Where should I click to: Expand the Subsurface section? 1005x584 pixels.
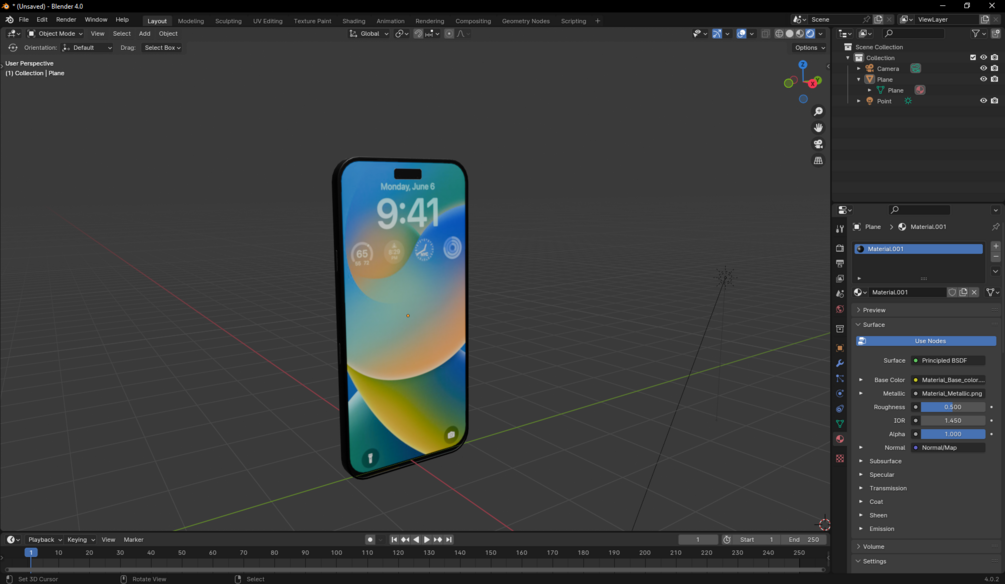coord(885,461)
